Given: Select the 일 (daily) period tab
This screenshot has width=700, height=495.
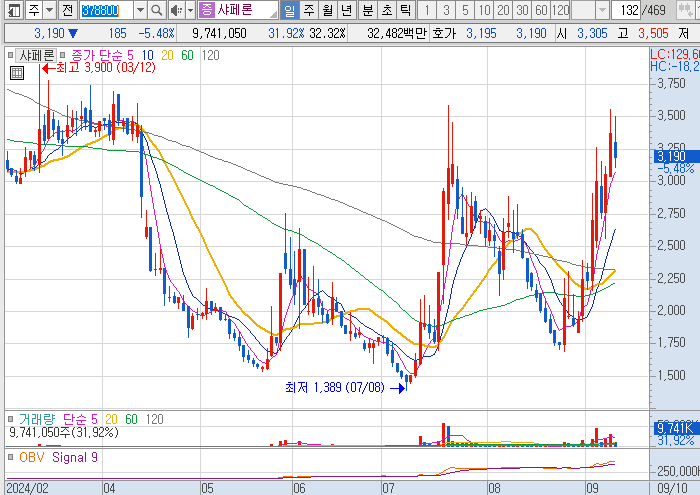Looking at the screenshot, I should click(x=290, y=10).
